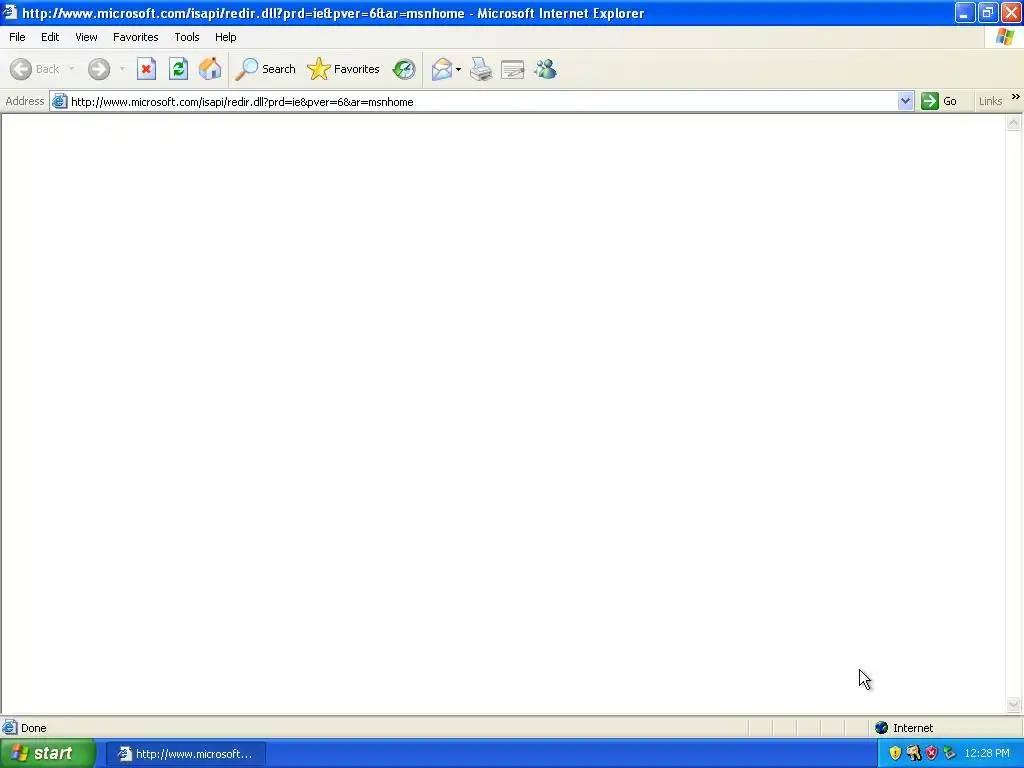Click the scrollbar down arrow
Viewport: 1024px width, 768px height.
(1014, 704)
